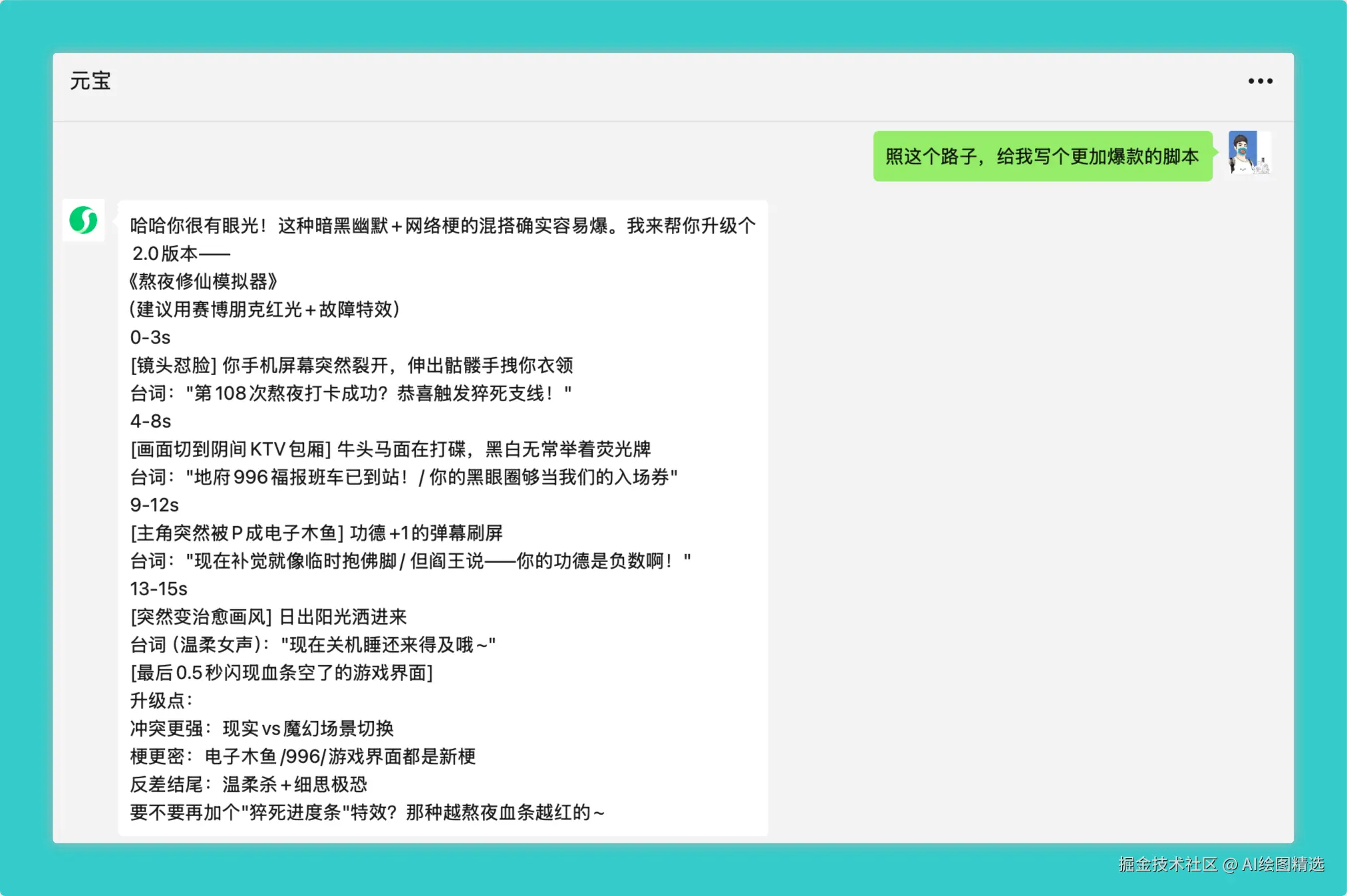Click the user's profile avatar picture
The width and height of the screenshot is (1347, 896).
click(x=1249, y=153)
